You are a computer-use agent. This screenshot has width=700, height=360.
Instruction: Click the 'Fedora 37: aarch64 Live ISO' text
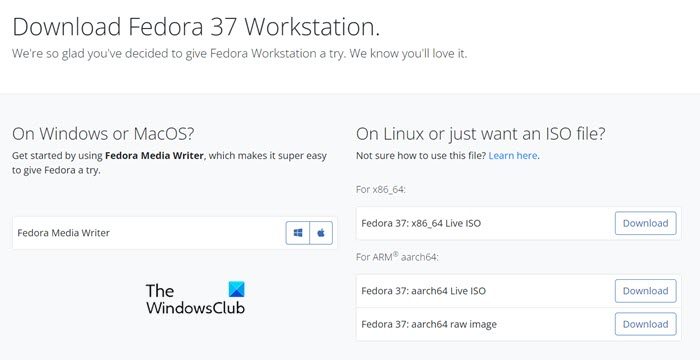(423, 291)
